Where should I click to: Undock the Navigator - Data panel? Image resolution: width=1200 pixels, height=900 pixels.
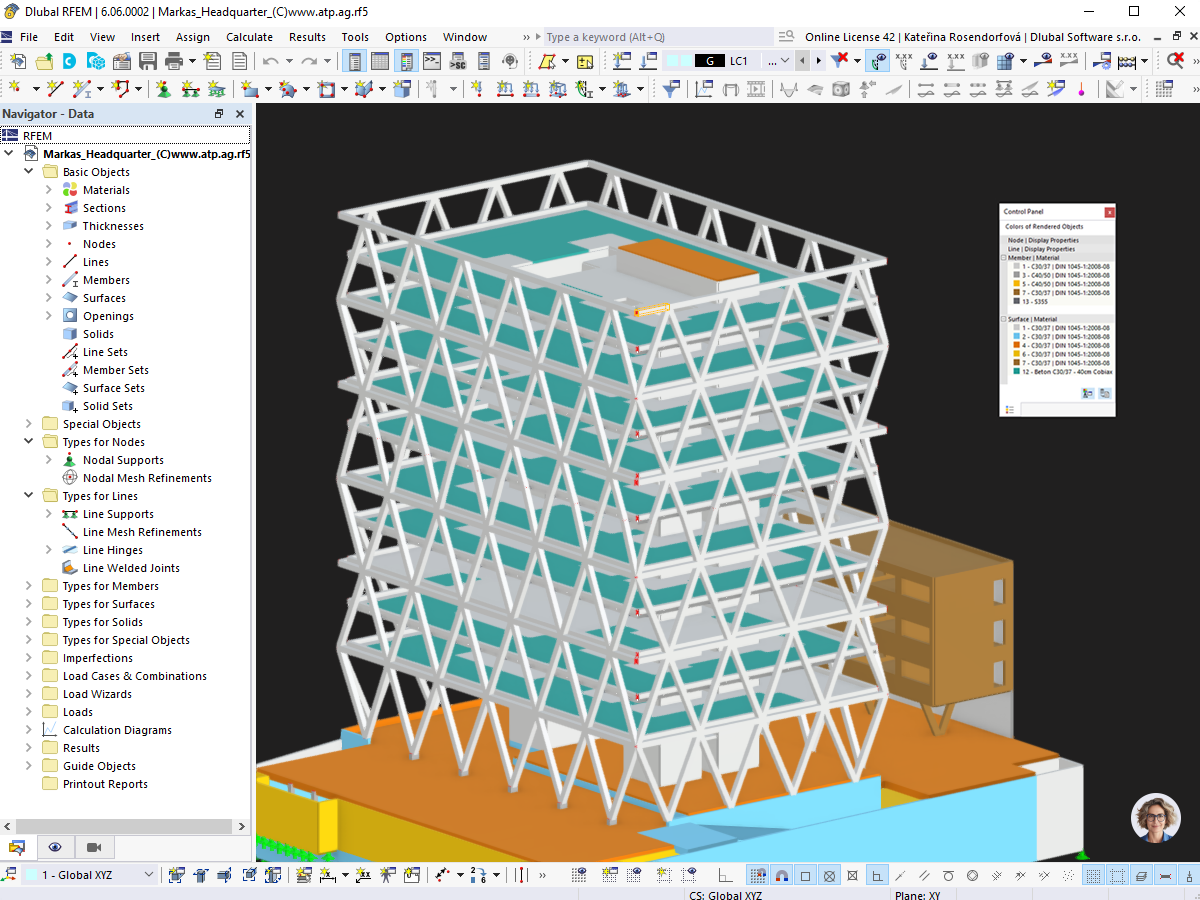pos(219,114)
